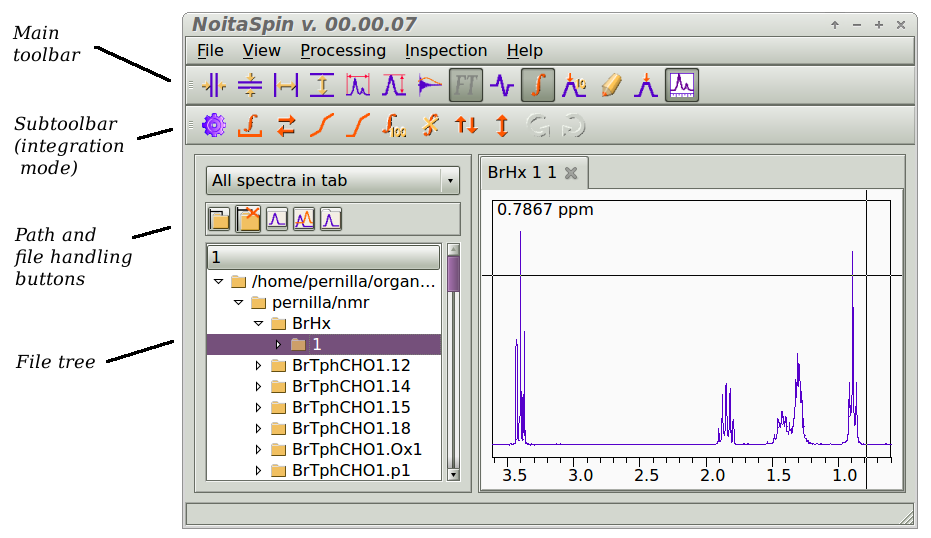Select the pernilla/nmr label in the tree
The width and height of the screenshot is (931, 538).
(321, 303)
